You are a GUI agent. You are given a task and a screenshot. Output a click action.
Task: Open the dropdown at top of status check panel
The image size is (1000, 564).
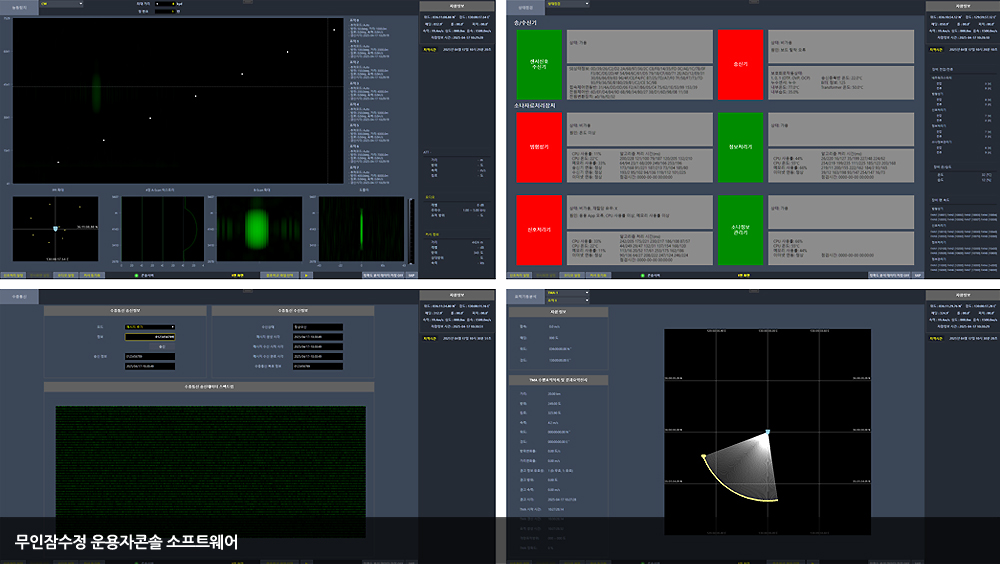pos(567,4)
